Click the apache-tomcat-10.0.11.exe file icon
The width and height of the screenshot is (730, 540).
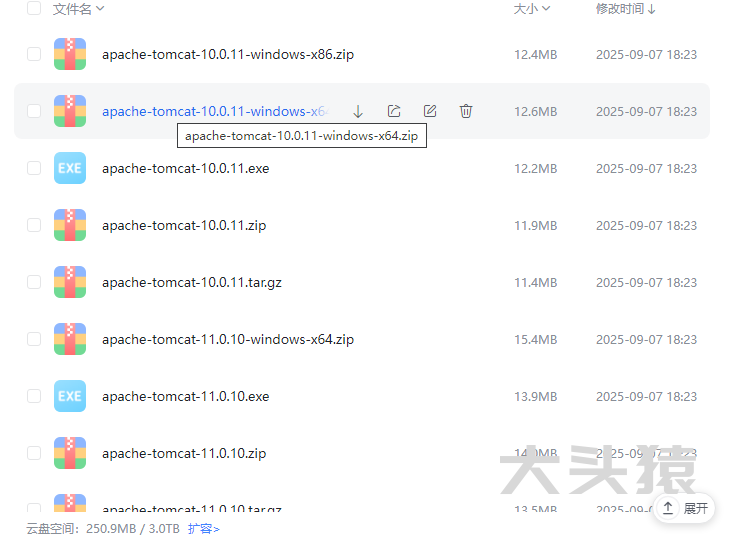[70, 168]
